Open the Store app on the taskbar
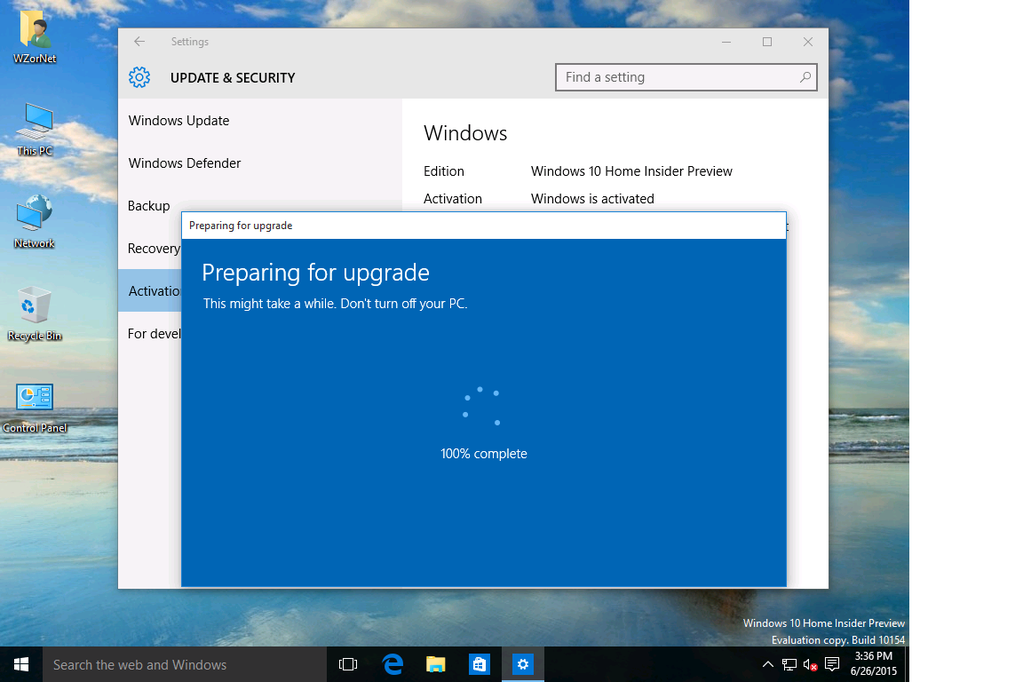This screenshot has height=682, width=1023. pyautogui.click(x=479, y=664)
